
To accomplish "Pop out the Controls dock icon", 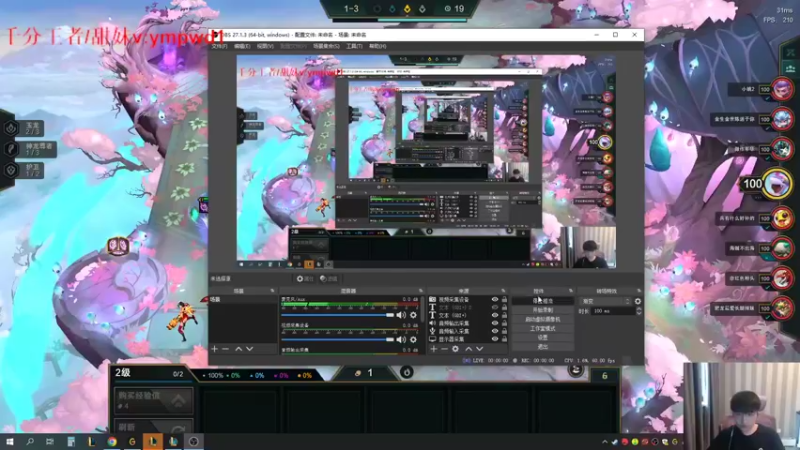I will (x=571, y=291).
